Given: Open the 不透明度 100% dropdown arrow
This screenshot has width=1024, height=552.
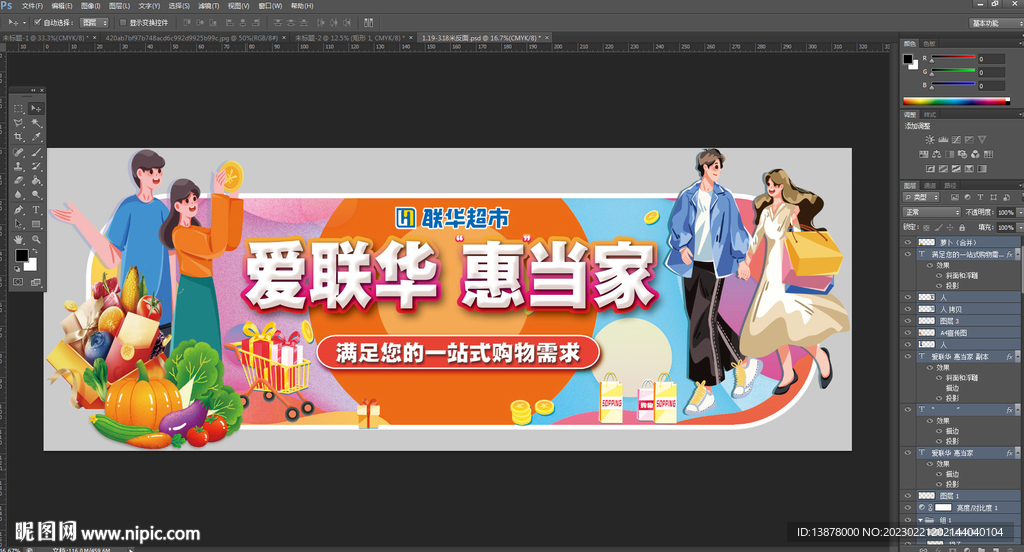Looking at the screenshot, I should coord(1019,212).
